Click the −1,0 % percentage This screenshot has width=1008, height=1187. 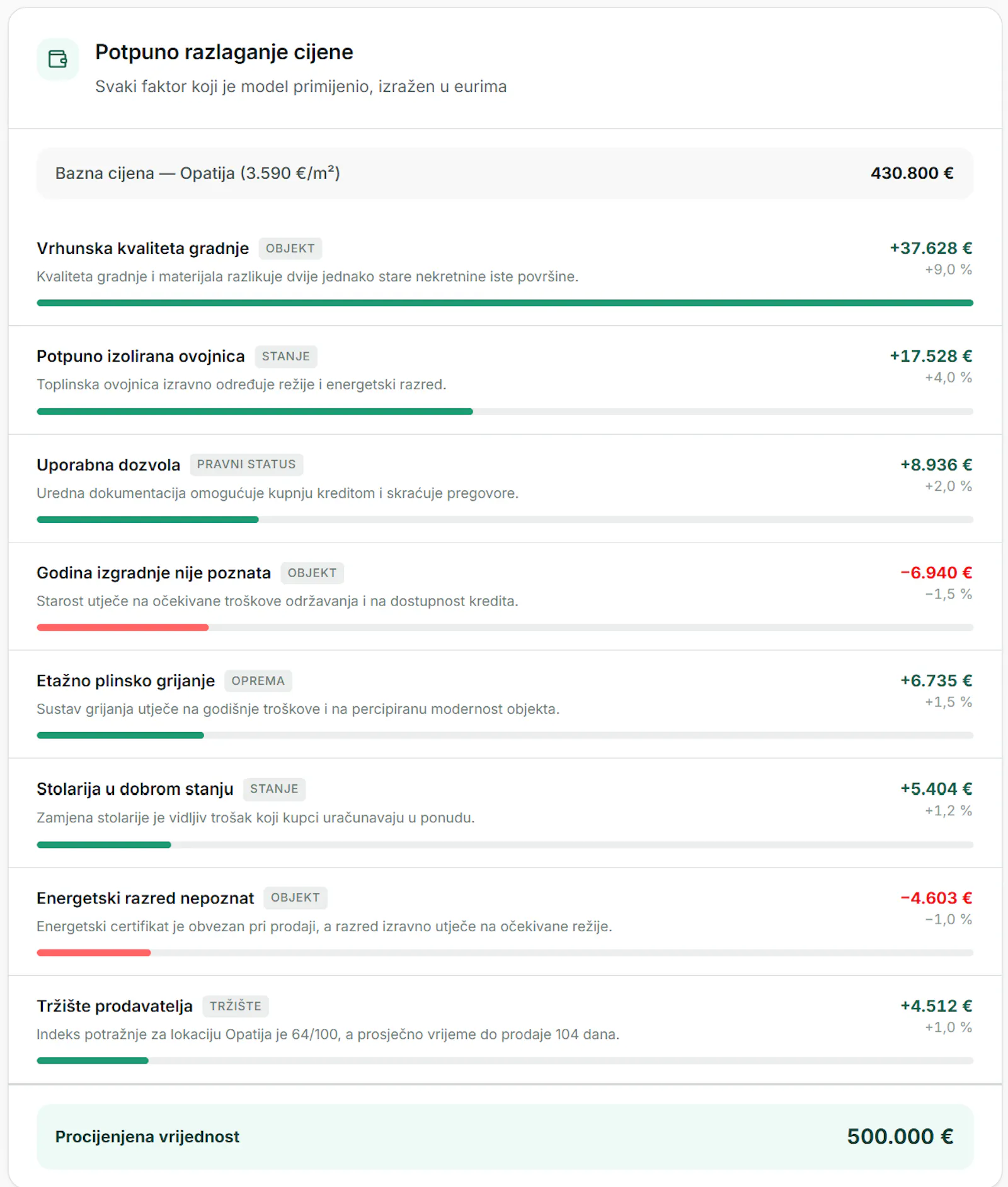(x=948, y=919)
